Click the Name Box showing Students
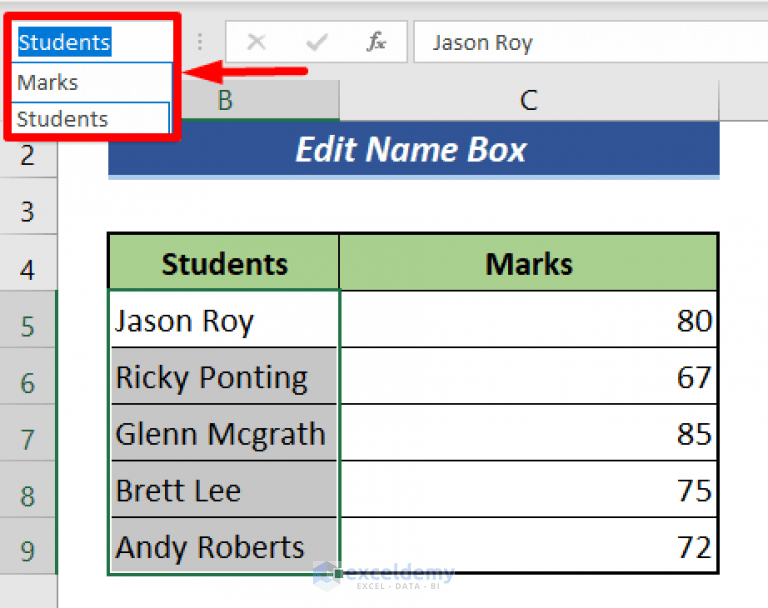This screenshot has width=768, height=608. (91, 42)
